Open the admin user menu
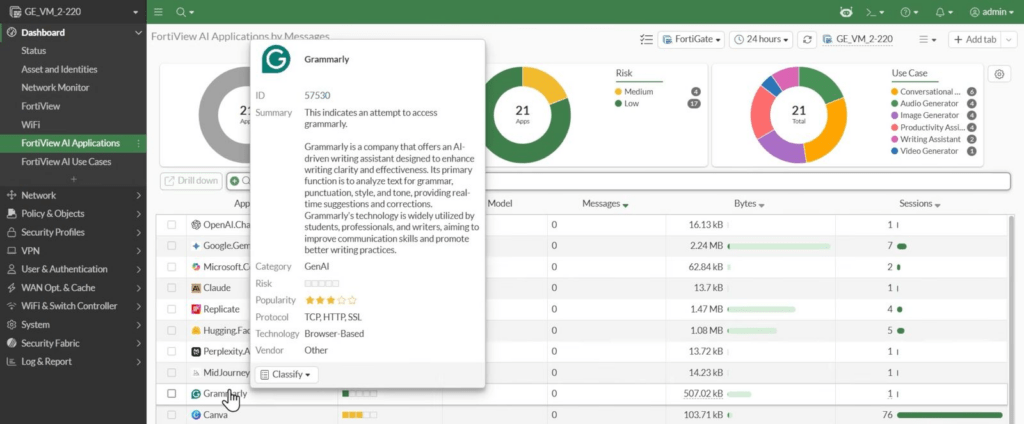 [992, 12]
